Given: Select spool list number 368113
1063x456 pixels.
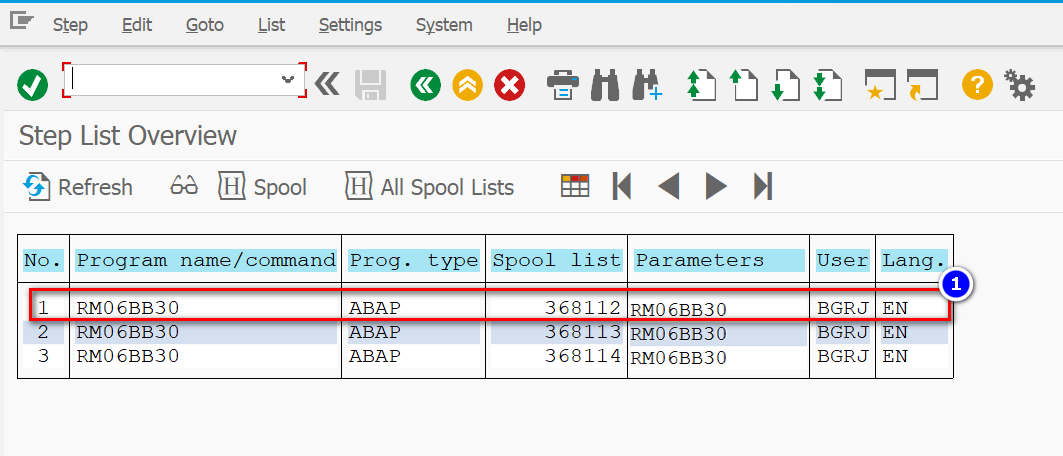Looking at the screenshot, I should tap(583, 332).
